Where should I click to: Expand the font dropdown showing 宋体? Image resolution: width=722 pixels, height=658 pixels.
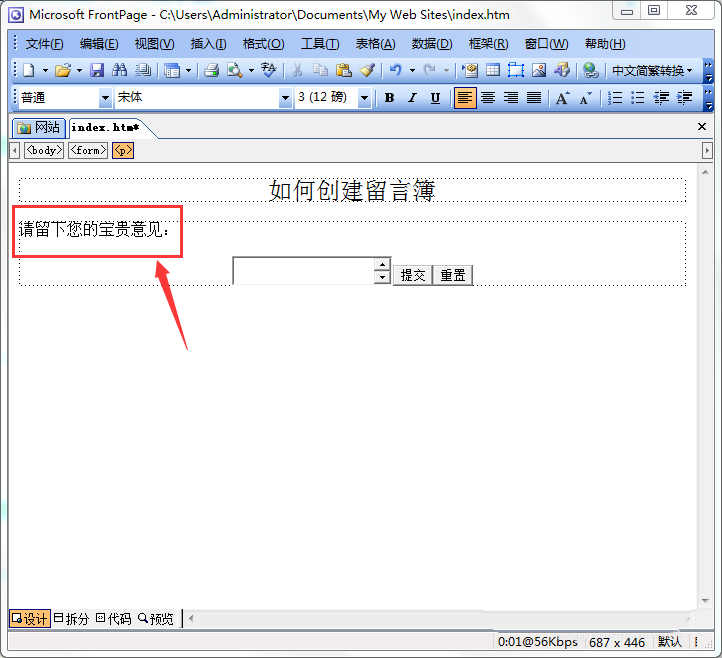click(285, 98)
